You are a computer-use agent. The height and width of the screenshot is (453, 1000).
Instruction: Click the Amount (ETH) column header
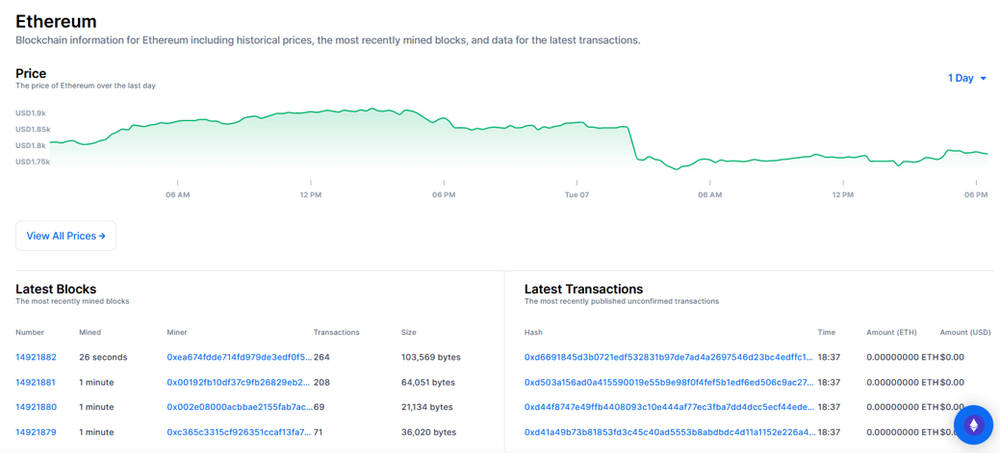pos(892,332)
